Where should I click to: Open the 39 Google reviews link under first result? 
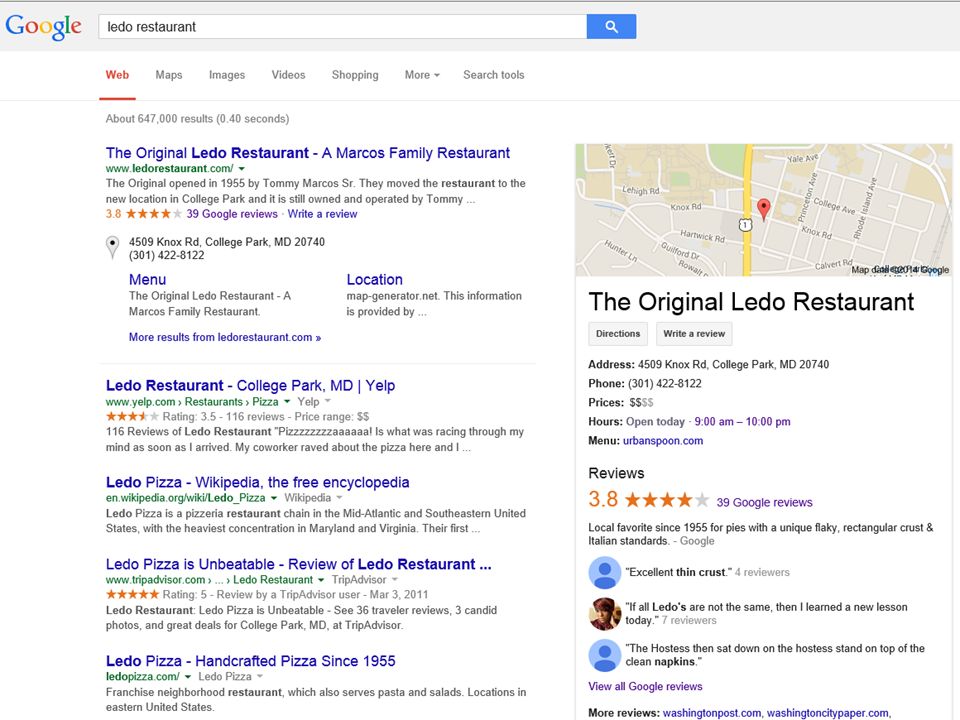click(232, 214)
